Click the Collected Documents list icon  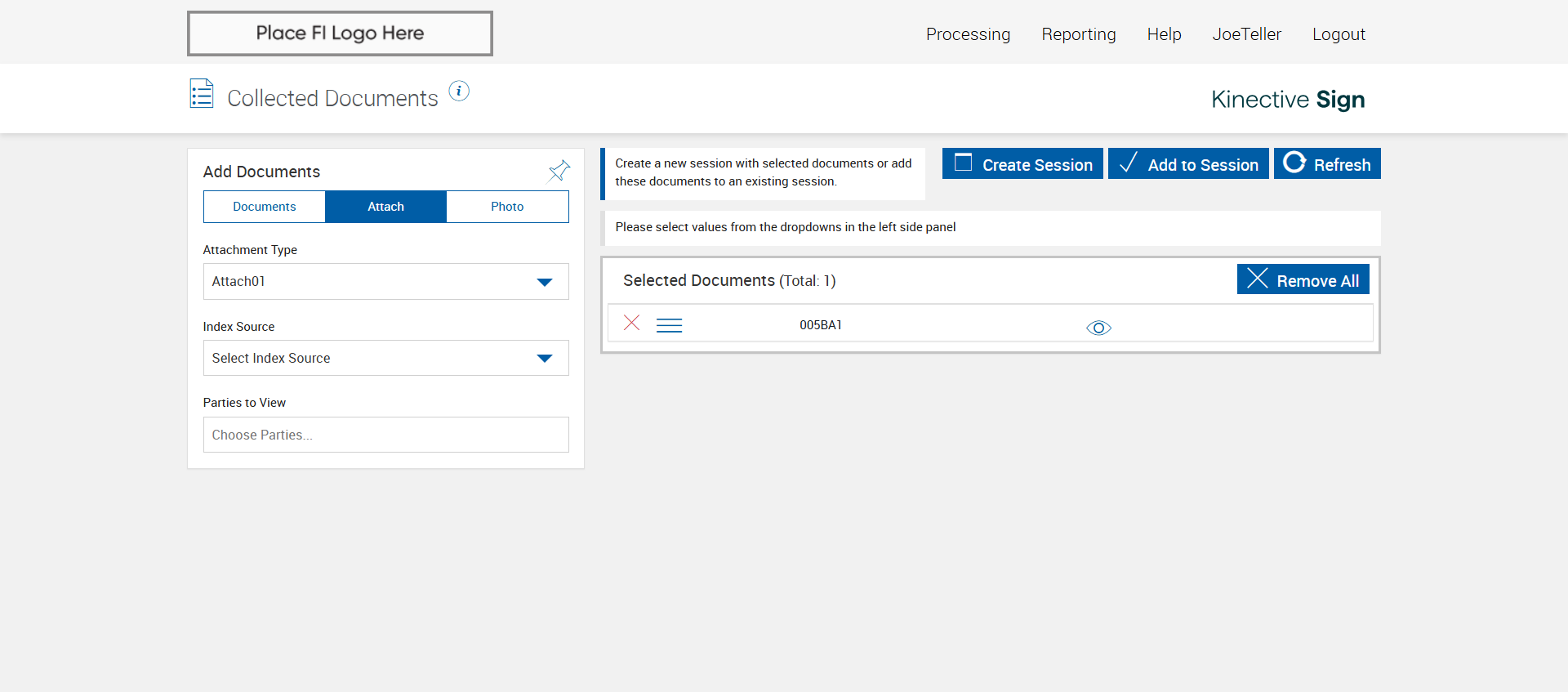202,94
